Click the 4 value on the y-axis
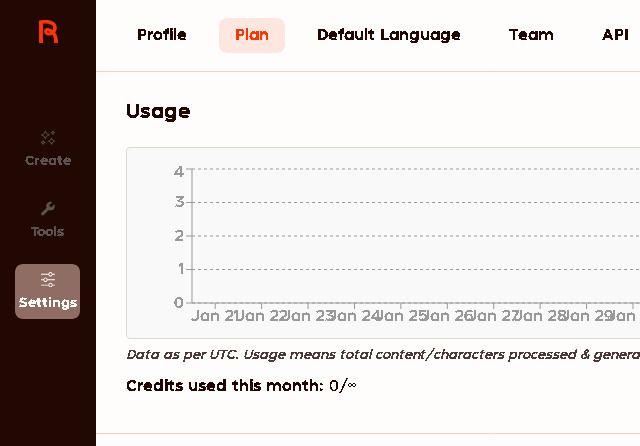 (178, 171)
